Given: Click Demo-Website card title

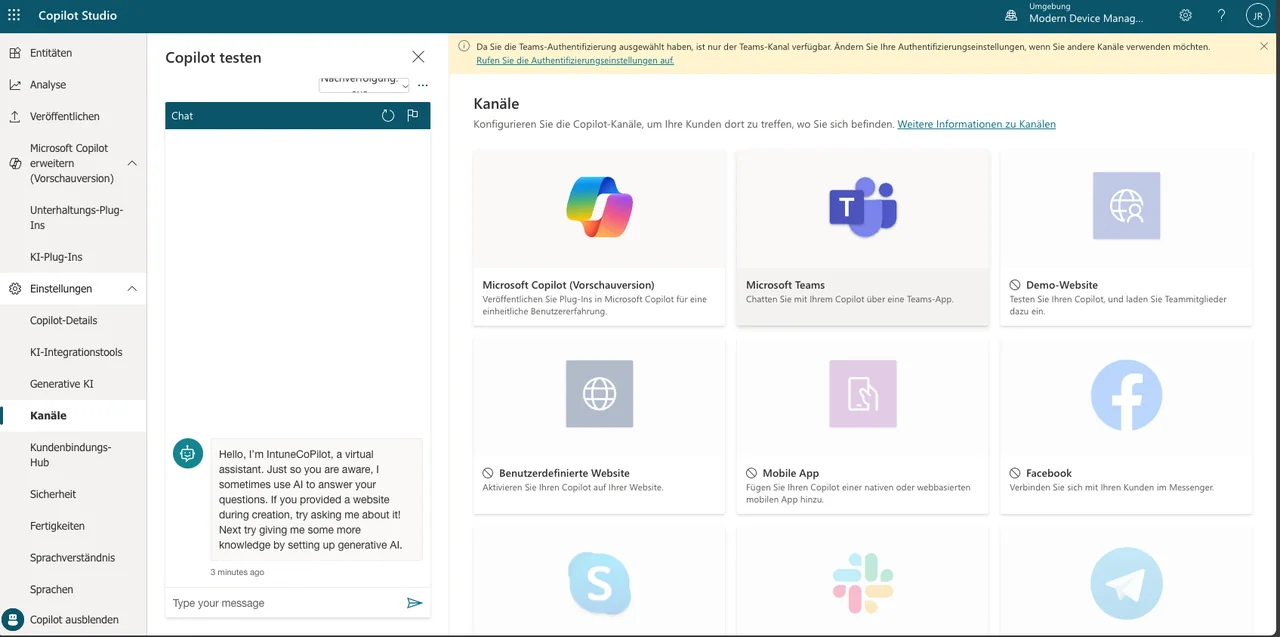Looking at the screenshot, I should pos(1062,285).
